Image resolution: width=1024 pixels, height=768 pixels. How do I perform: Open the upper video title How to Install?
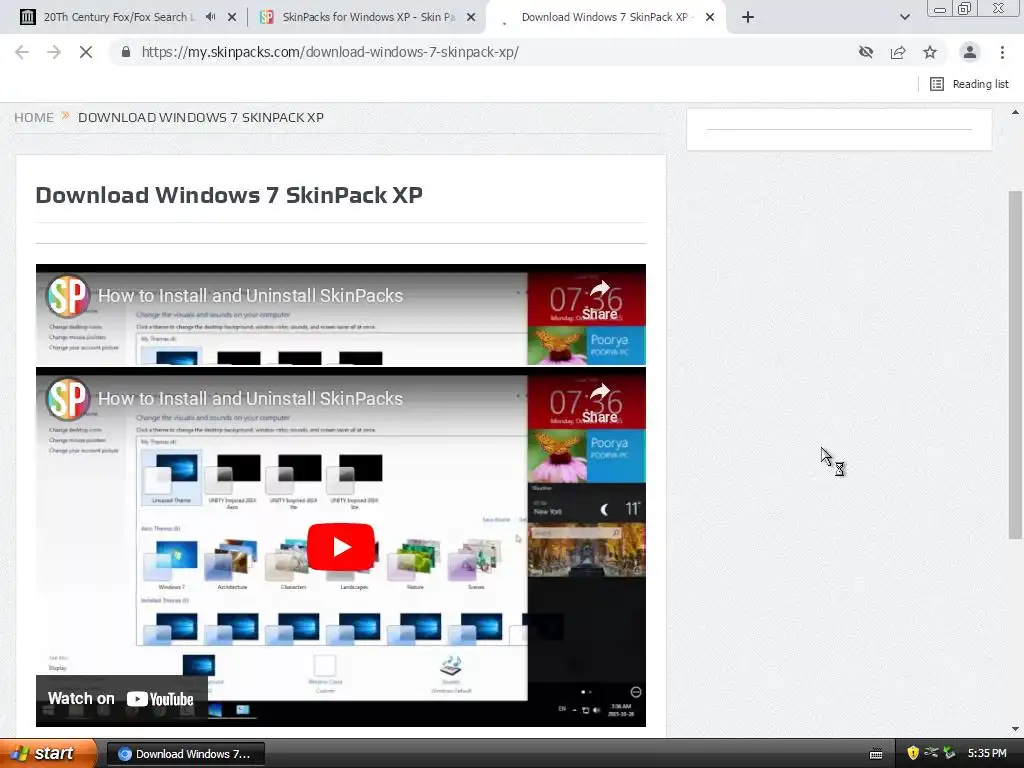pos(250,296)
